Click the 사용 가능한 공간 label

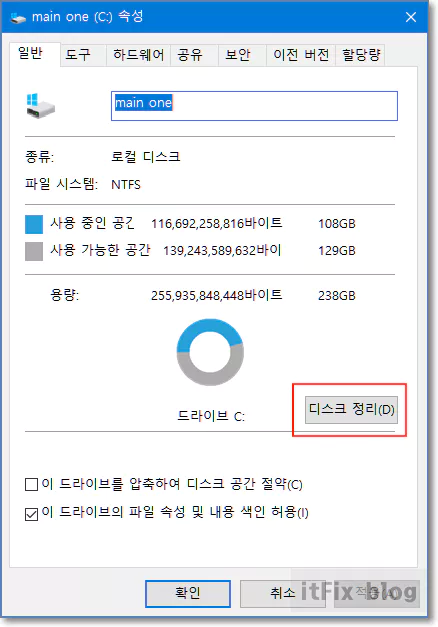point(100,250)
